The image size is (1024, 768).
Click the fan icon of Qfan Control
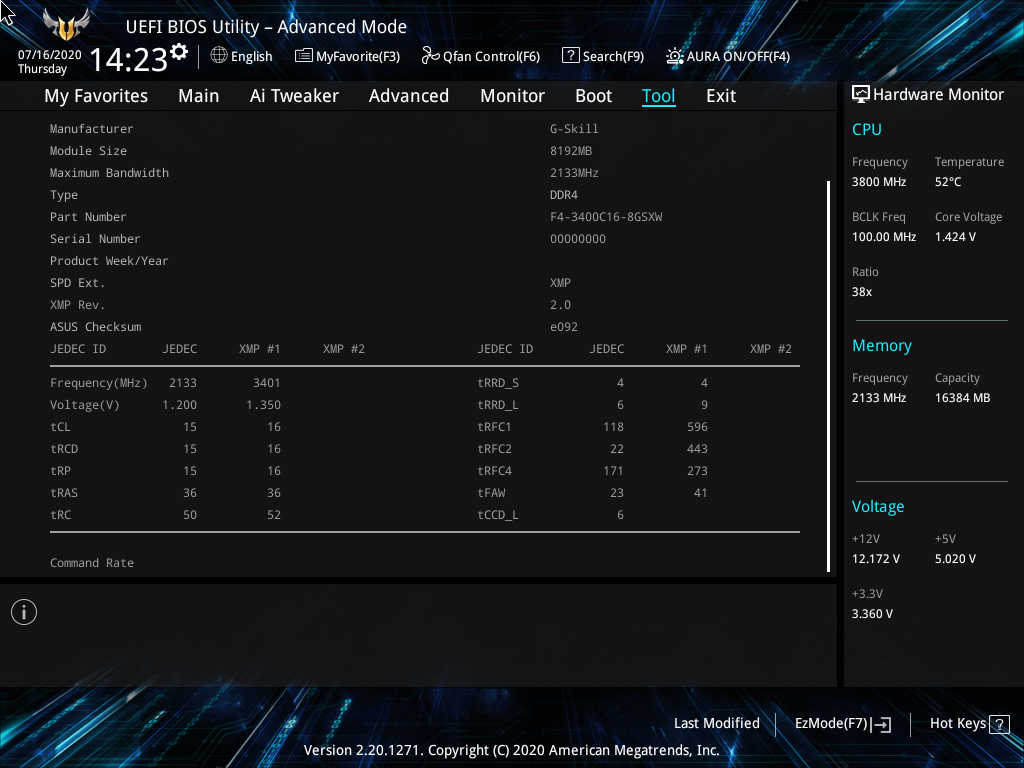[430, 56]
